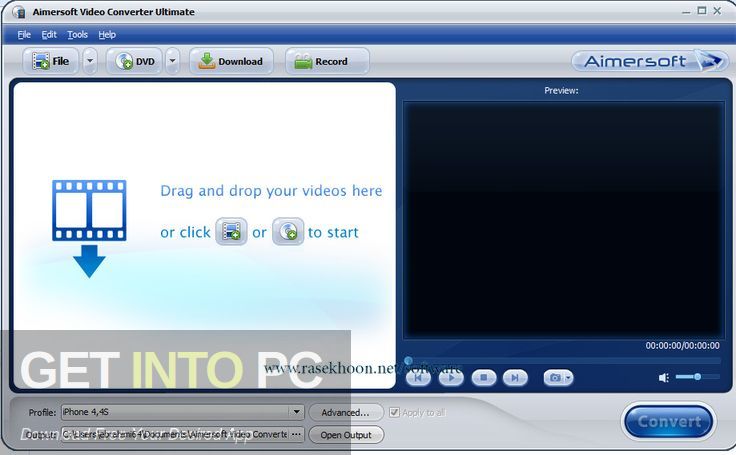Click the Convert button
Viewport: 736px width, 455px height.
(669, 421)
